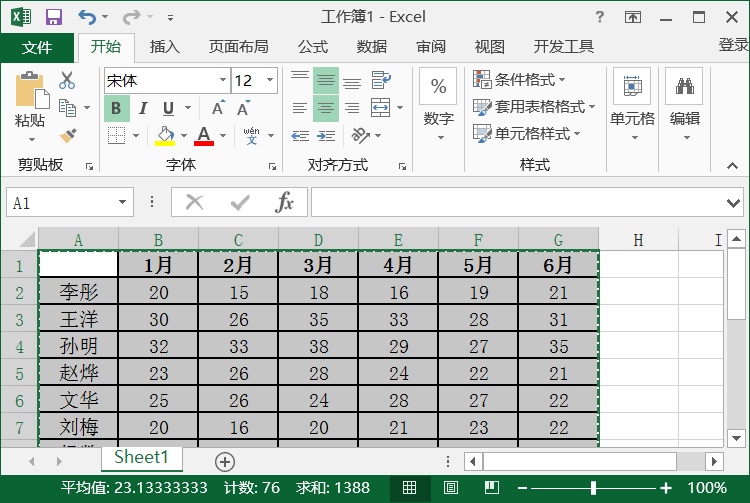This screenshot has width=750, height=503.
Task: Toggle Bold formatting
Action: [117, 108]
